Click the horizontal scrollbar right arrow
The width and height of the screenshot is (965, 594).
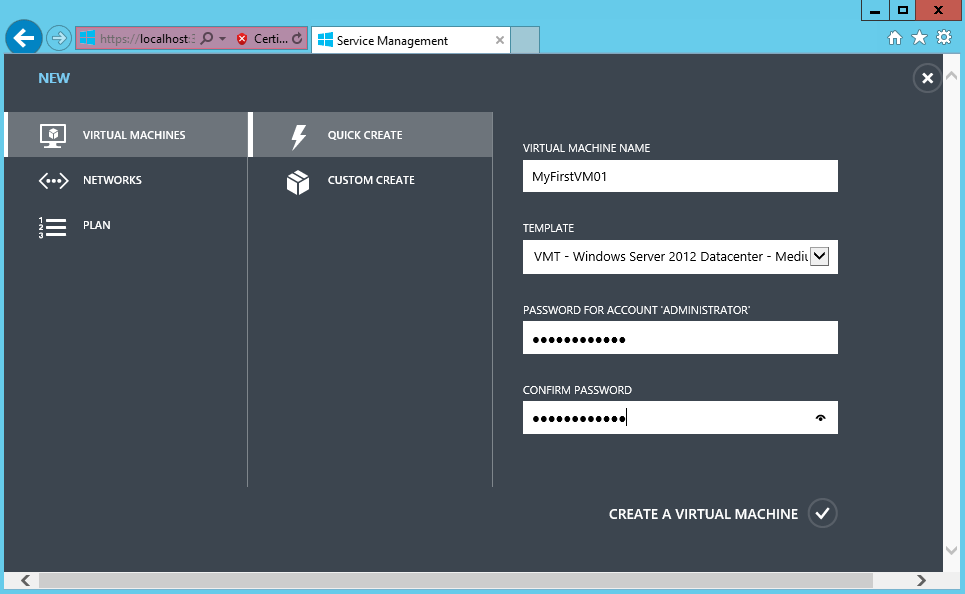click(921, 580)
